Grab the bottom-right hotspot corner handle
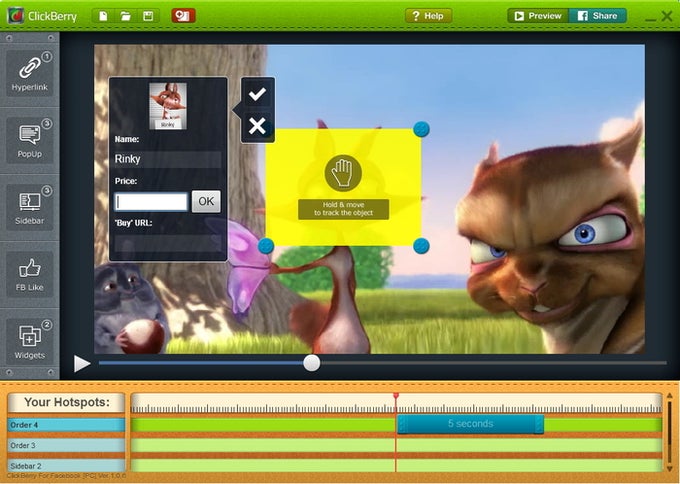The image size is (680, 484). [x=421, y=246]
